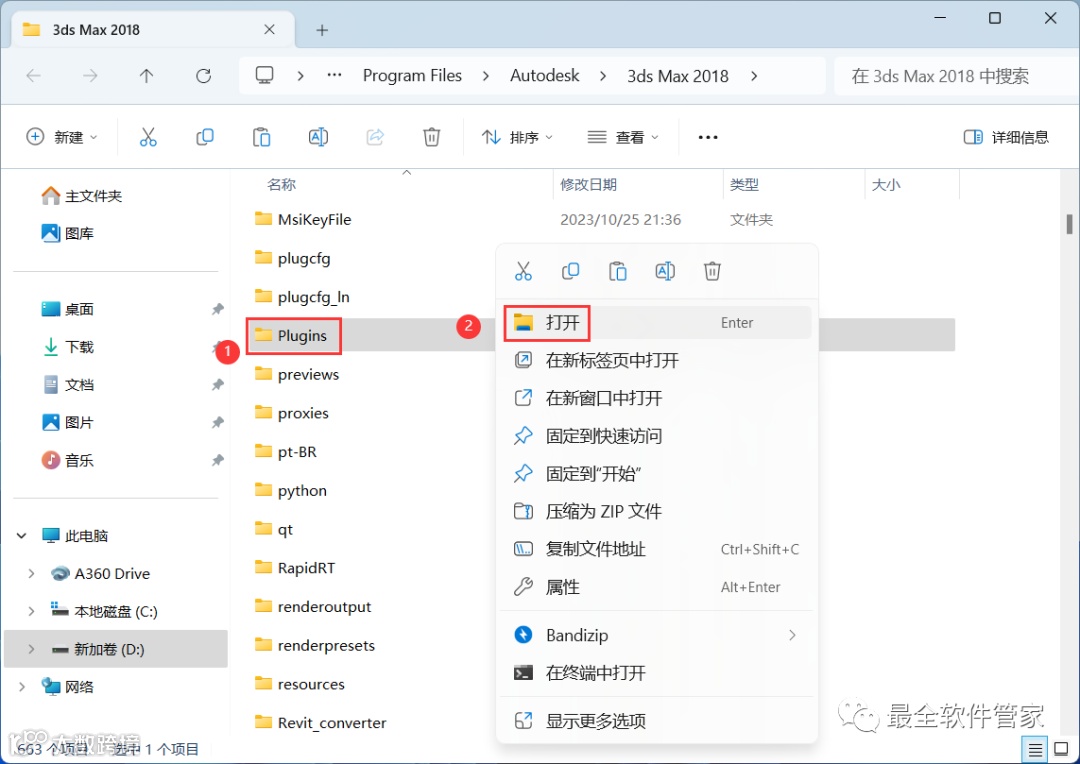The width and height of the screenshot is (1080, 764).
Task: Choose 在新标签页中打开
Action: [656, 360]
